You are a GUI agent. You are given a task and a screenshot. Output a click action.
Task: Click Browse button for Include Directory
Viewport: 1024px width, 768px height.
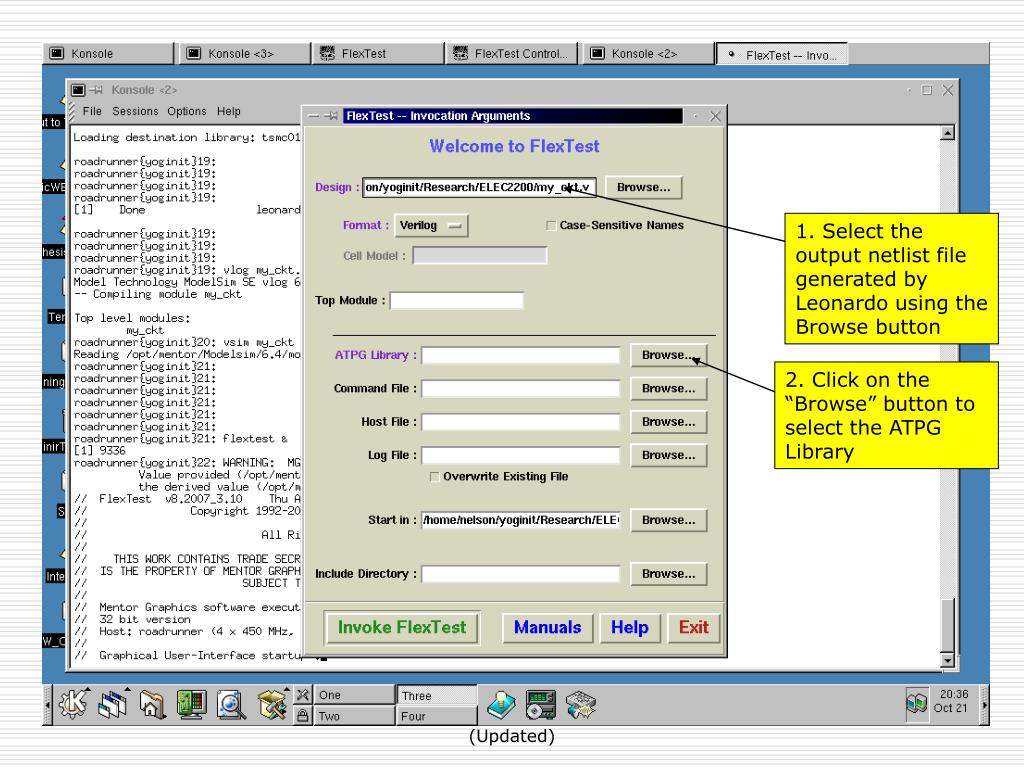coord(669,574)
